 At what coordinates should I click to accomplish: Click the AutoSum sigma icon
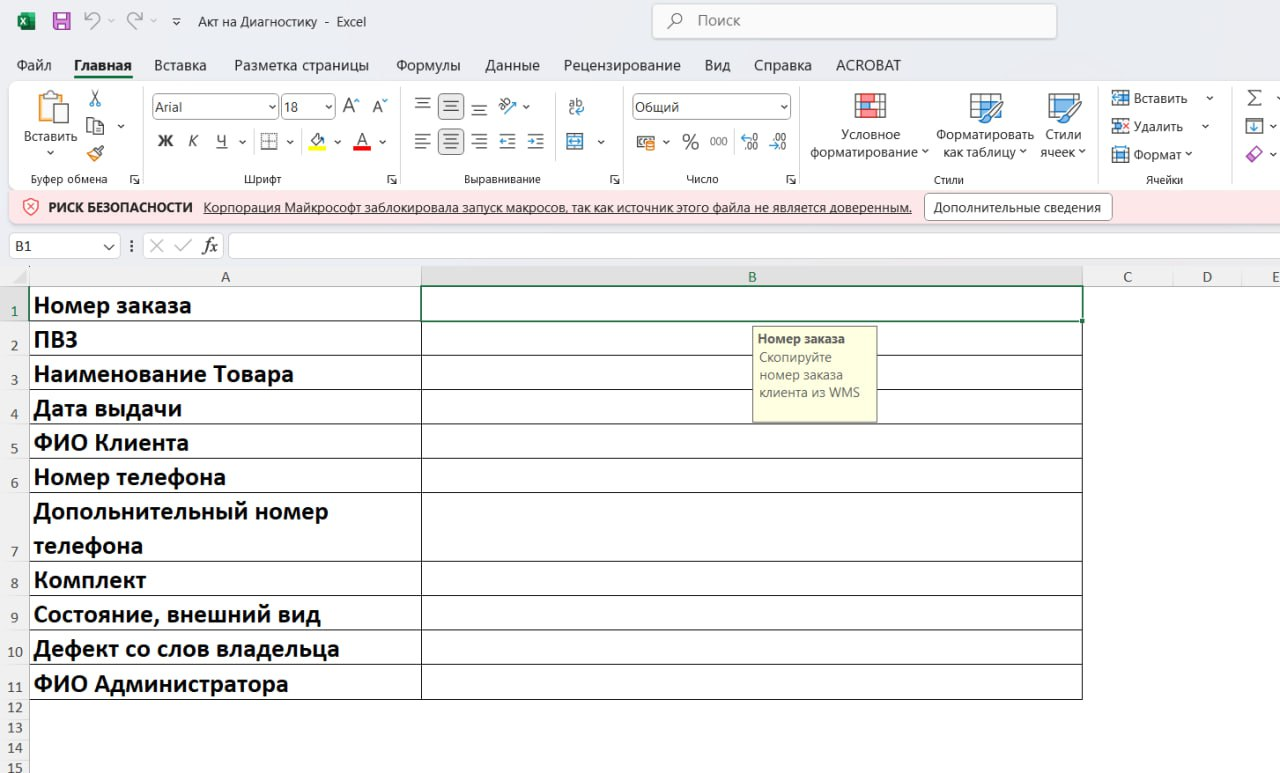click(x=1254, y=98)
